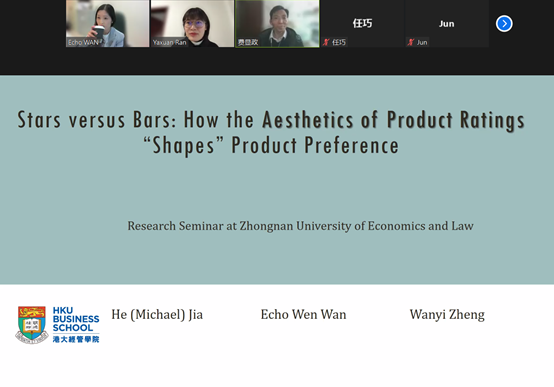Click the Yaxuan Ran name label
554x387 pixels.
[169, 42]
